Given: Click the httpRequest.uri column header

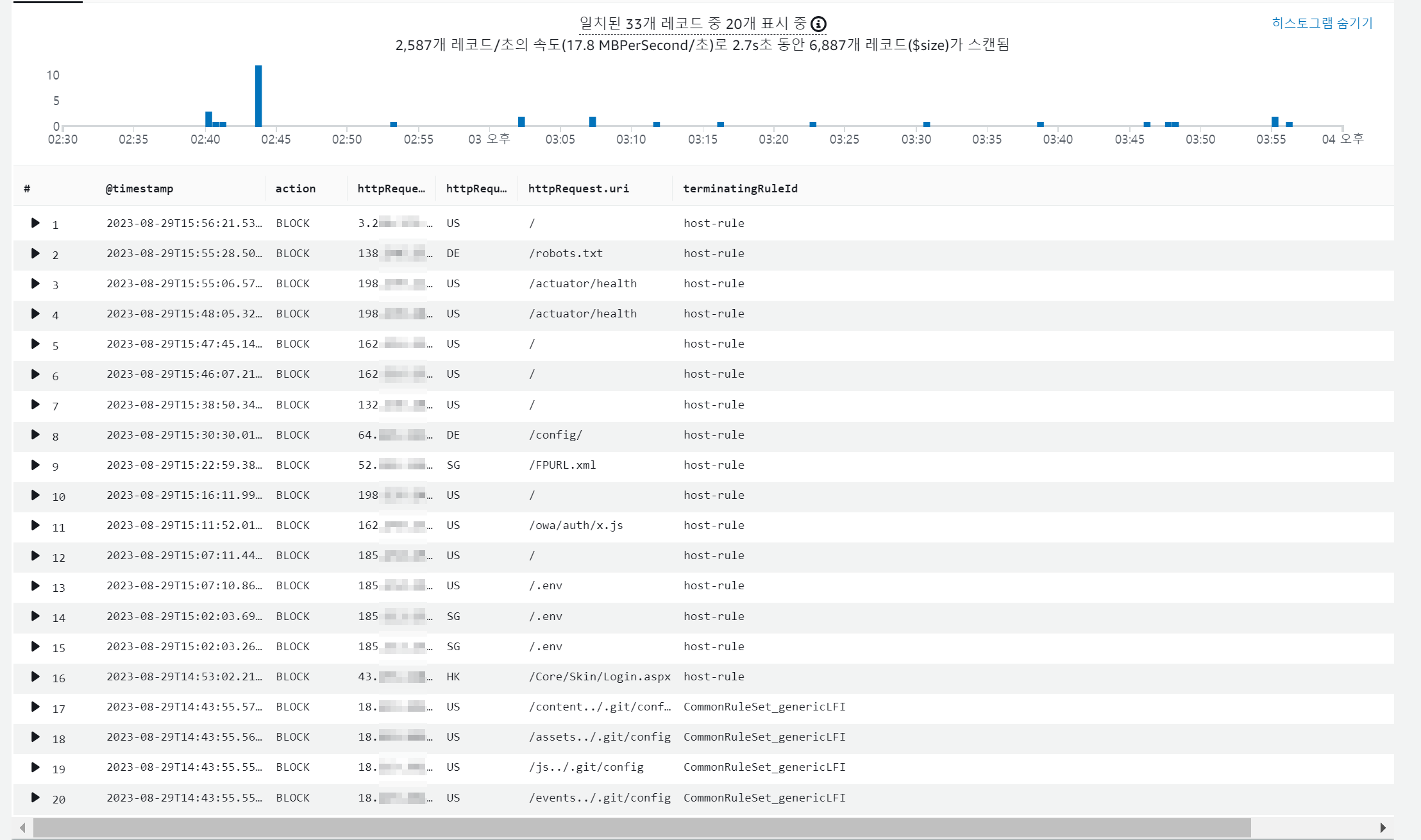Looking at the screenshot, I should pos(578,189).
